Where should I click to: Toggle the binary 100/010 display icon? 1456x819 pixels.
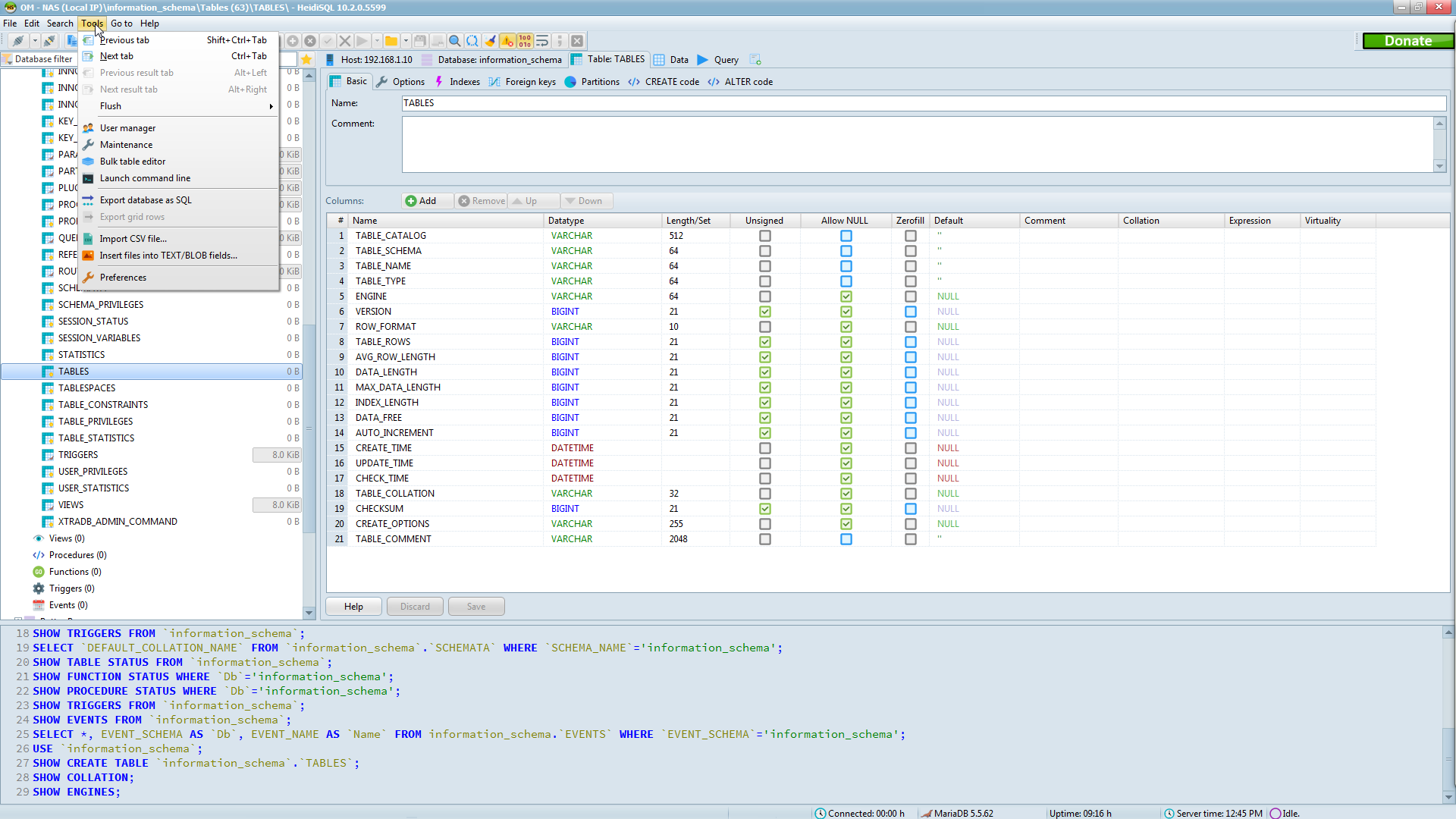525,41
